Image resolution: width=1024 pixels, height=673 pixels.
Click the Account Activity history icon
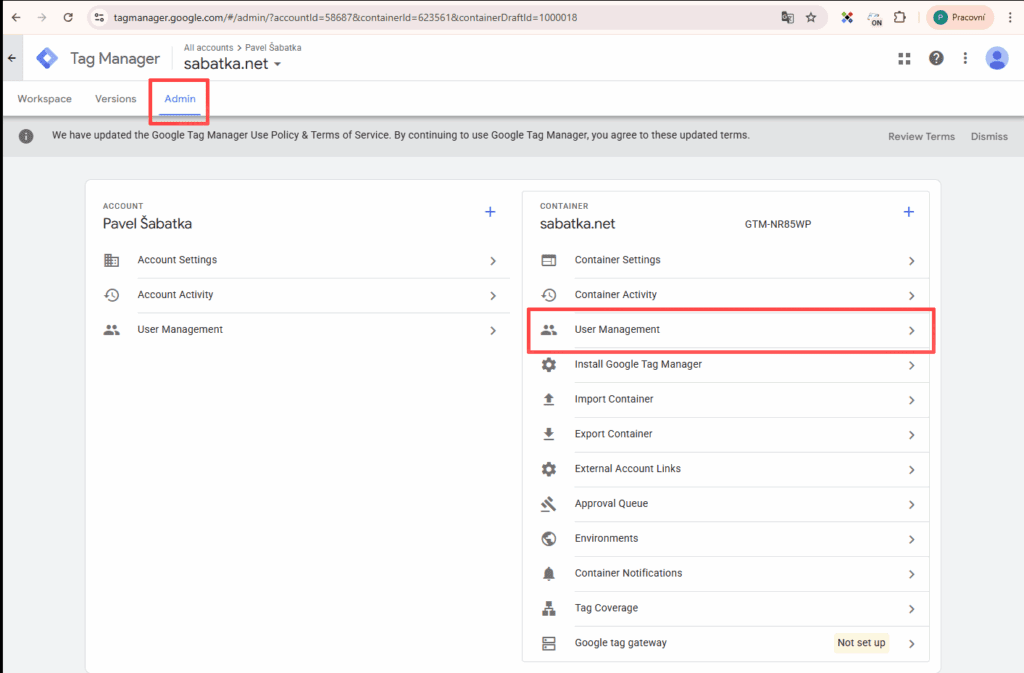[x=112, y=295]
